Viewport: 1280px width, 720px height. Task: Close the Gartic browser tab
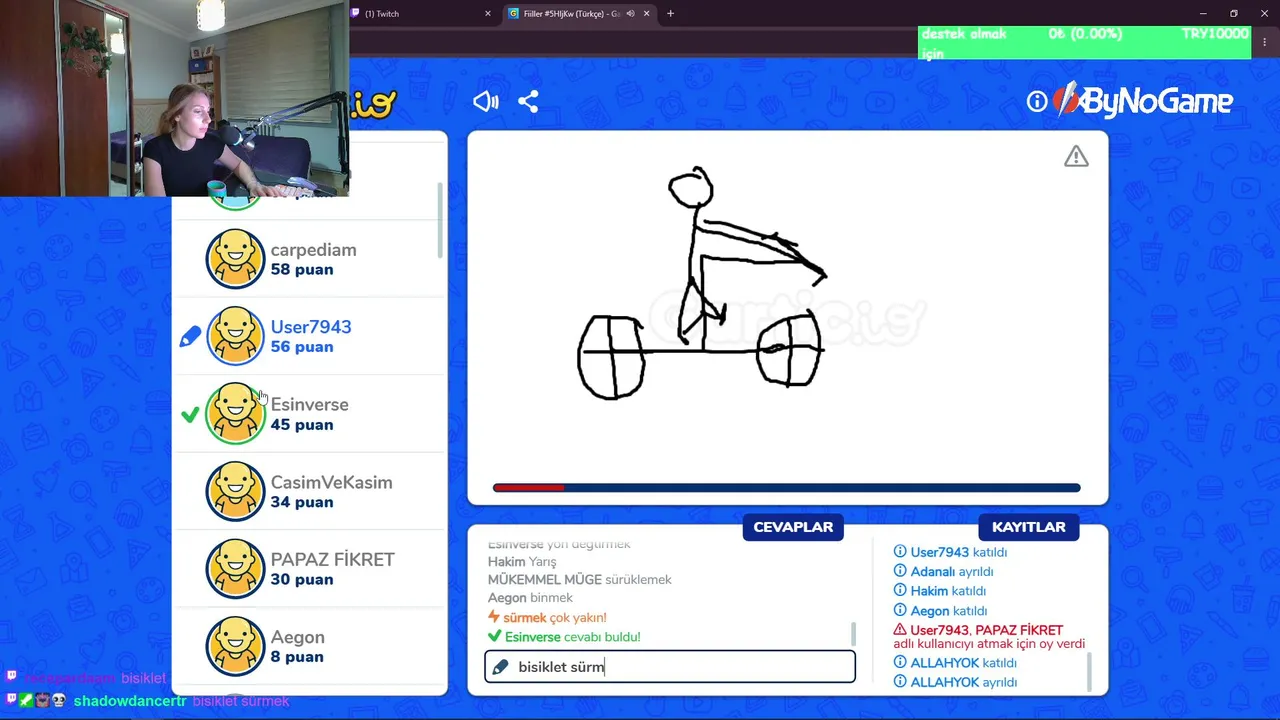pyautogui.click(x=647, y=14)
